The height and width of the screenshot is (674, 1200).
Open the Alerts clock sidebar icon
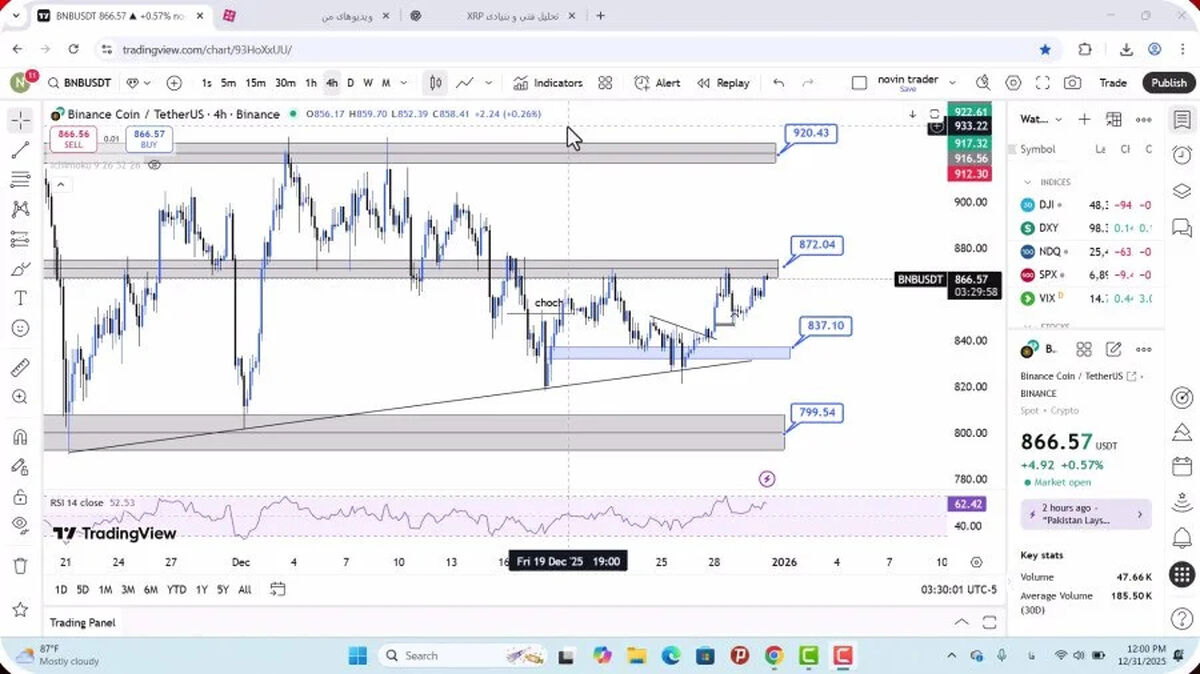click(x=1181, y=154)
